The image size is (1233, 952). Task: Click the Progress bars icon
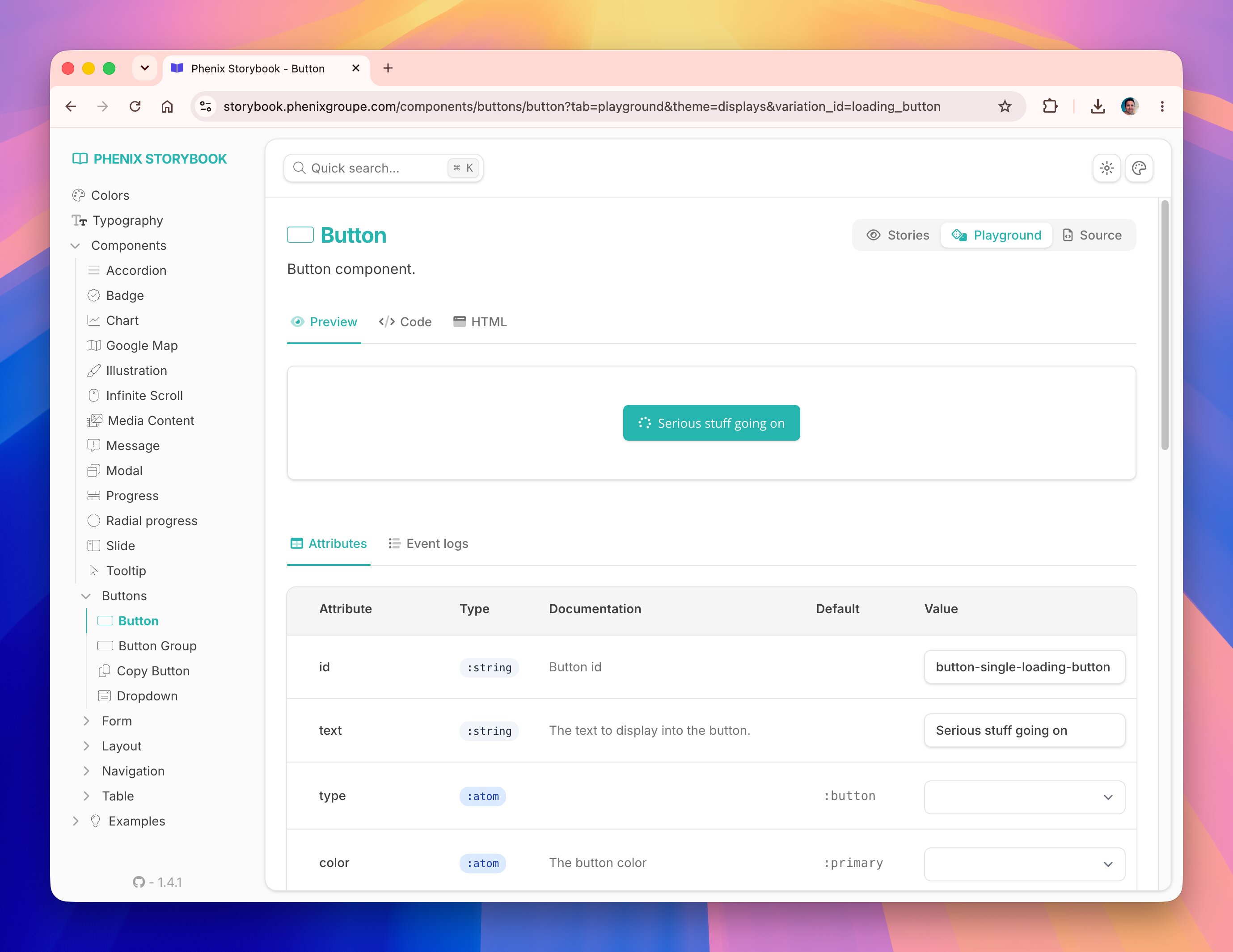pyautogui.click(x=94, y=496)
